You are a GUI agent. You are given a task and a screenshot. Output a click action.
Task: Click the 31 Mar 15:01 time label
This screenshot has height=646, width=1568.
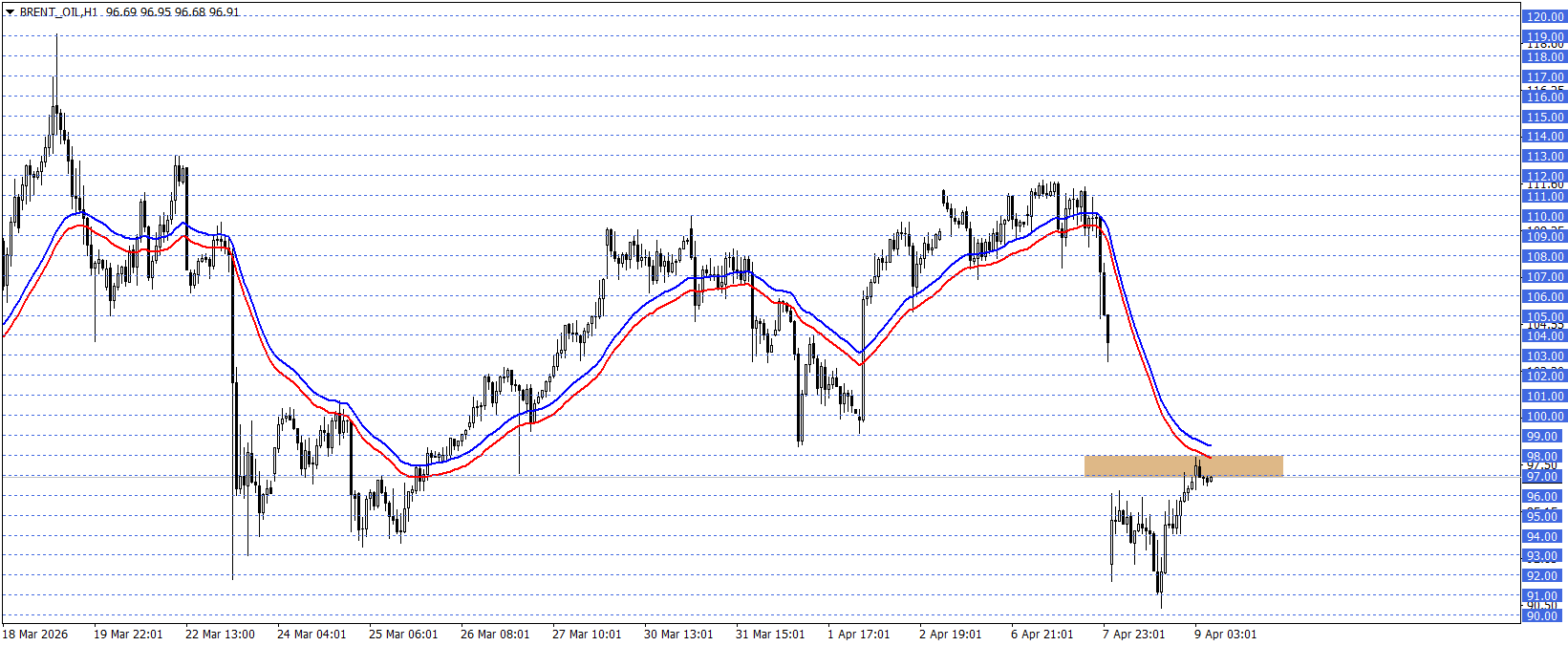point(770,635)
